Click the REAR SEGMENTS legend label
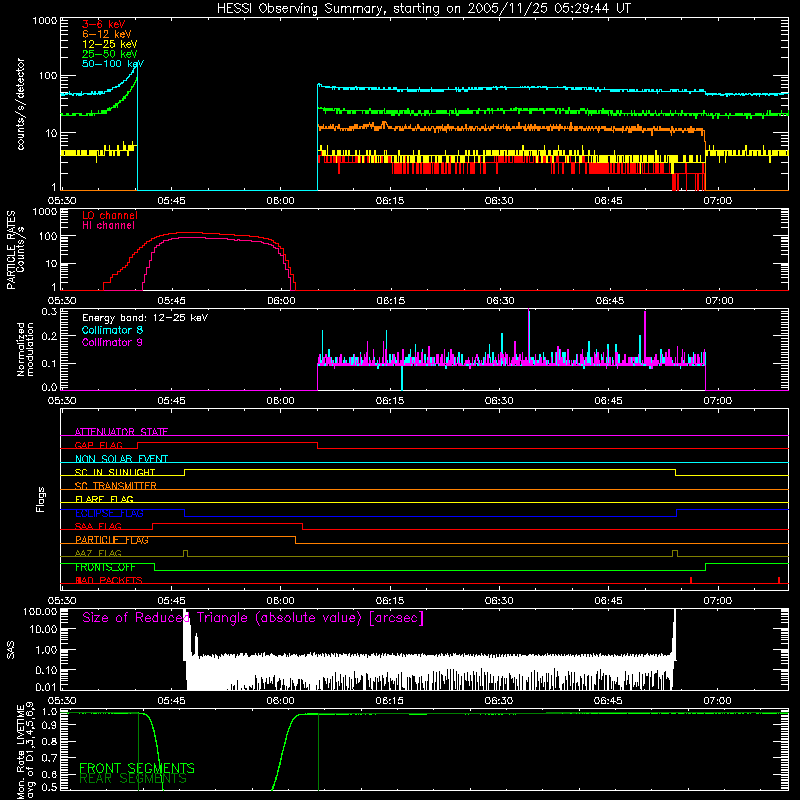The width and height of the screenshot is (800, 800). coord(133,779)
